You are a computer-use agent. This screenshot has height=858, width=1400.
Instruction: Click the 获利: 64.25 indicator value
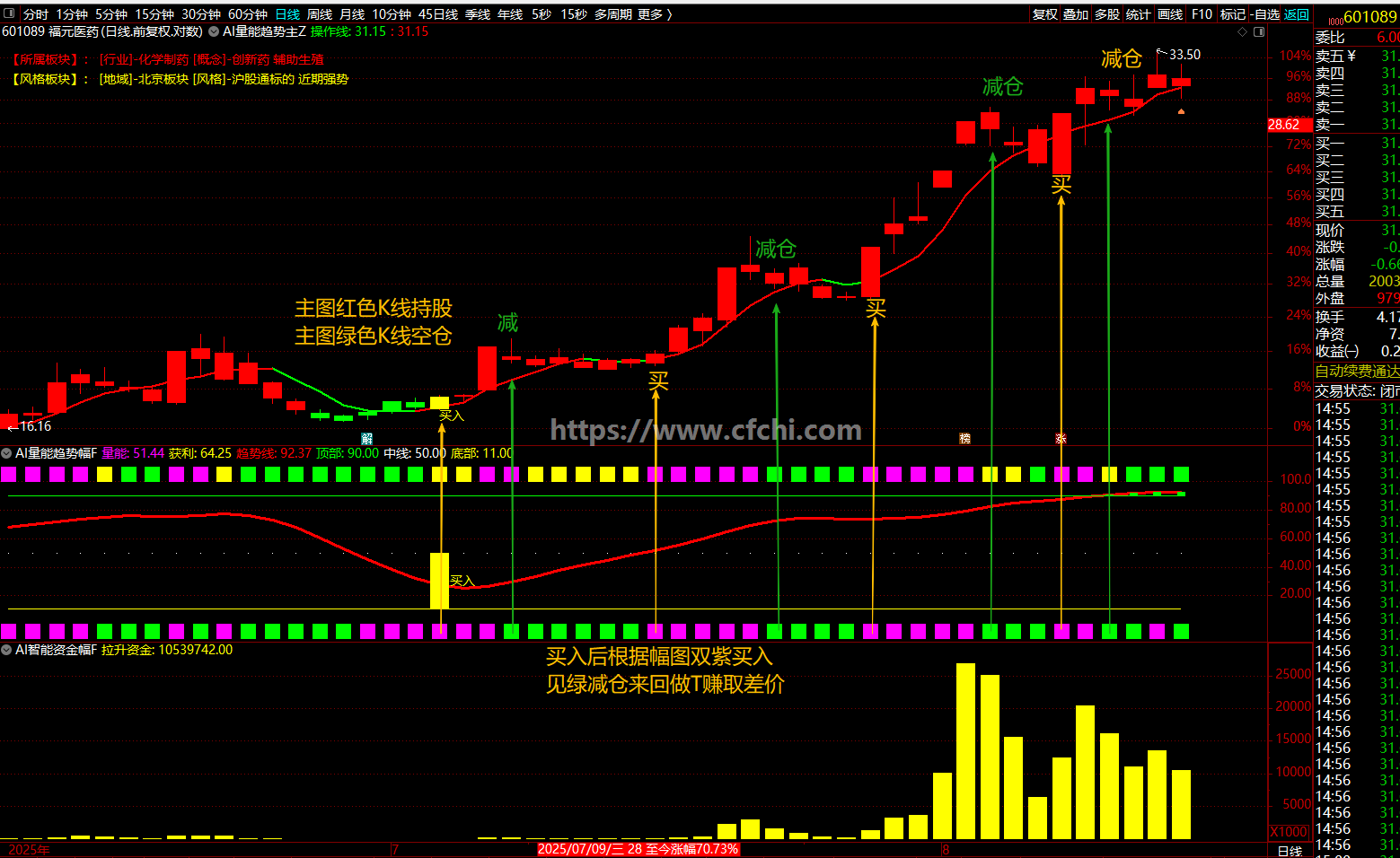200,453
